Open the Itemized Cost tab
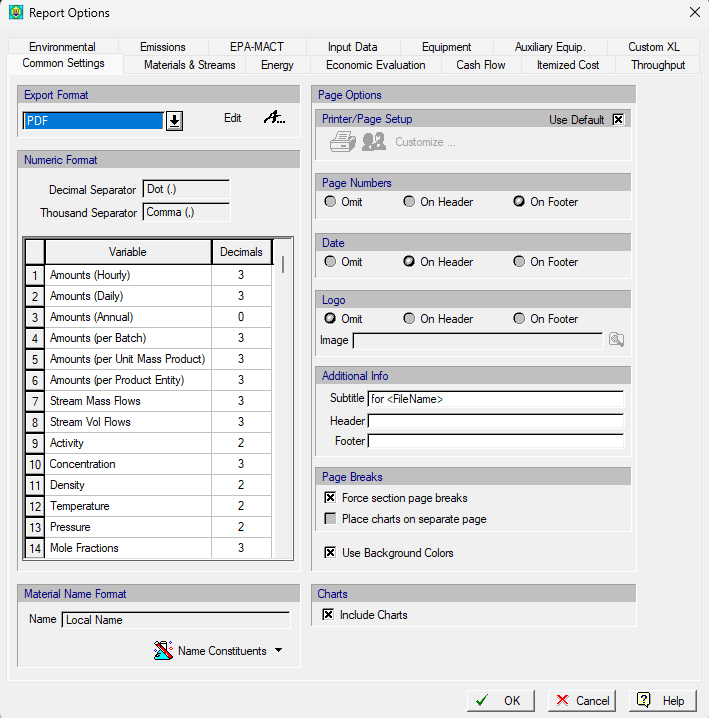709x718 pixels. coord(568,65)
